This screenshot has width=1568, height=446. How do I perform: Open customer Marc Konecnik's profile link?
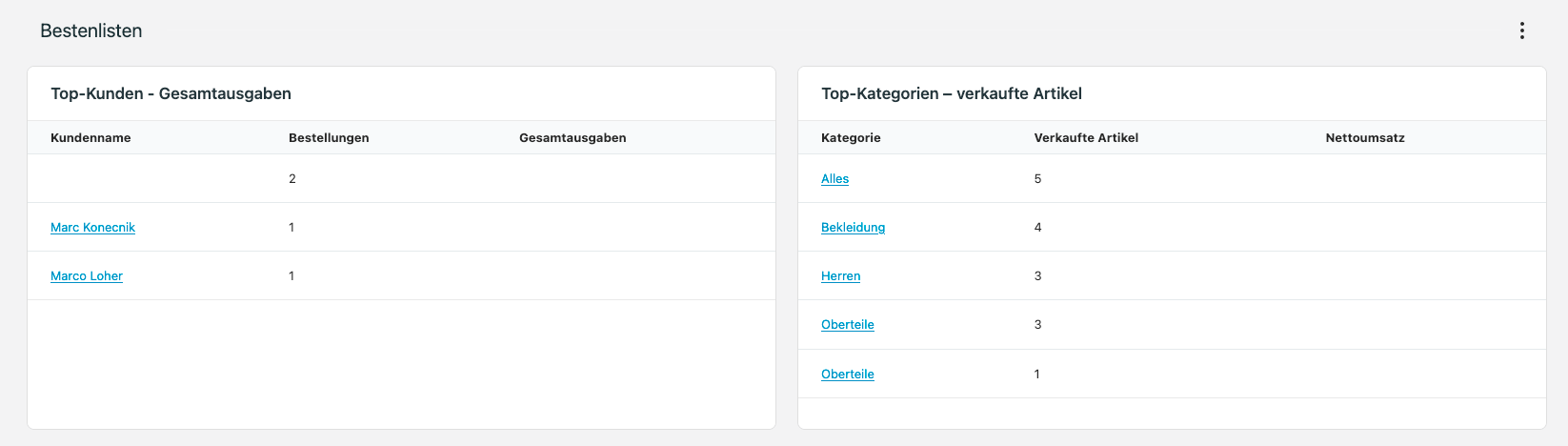coord(92,228)
